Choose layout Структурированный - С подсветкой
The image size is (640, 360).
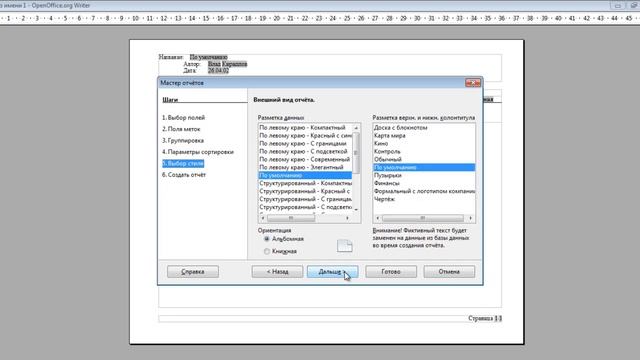(305, 207)
